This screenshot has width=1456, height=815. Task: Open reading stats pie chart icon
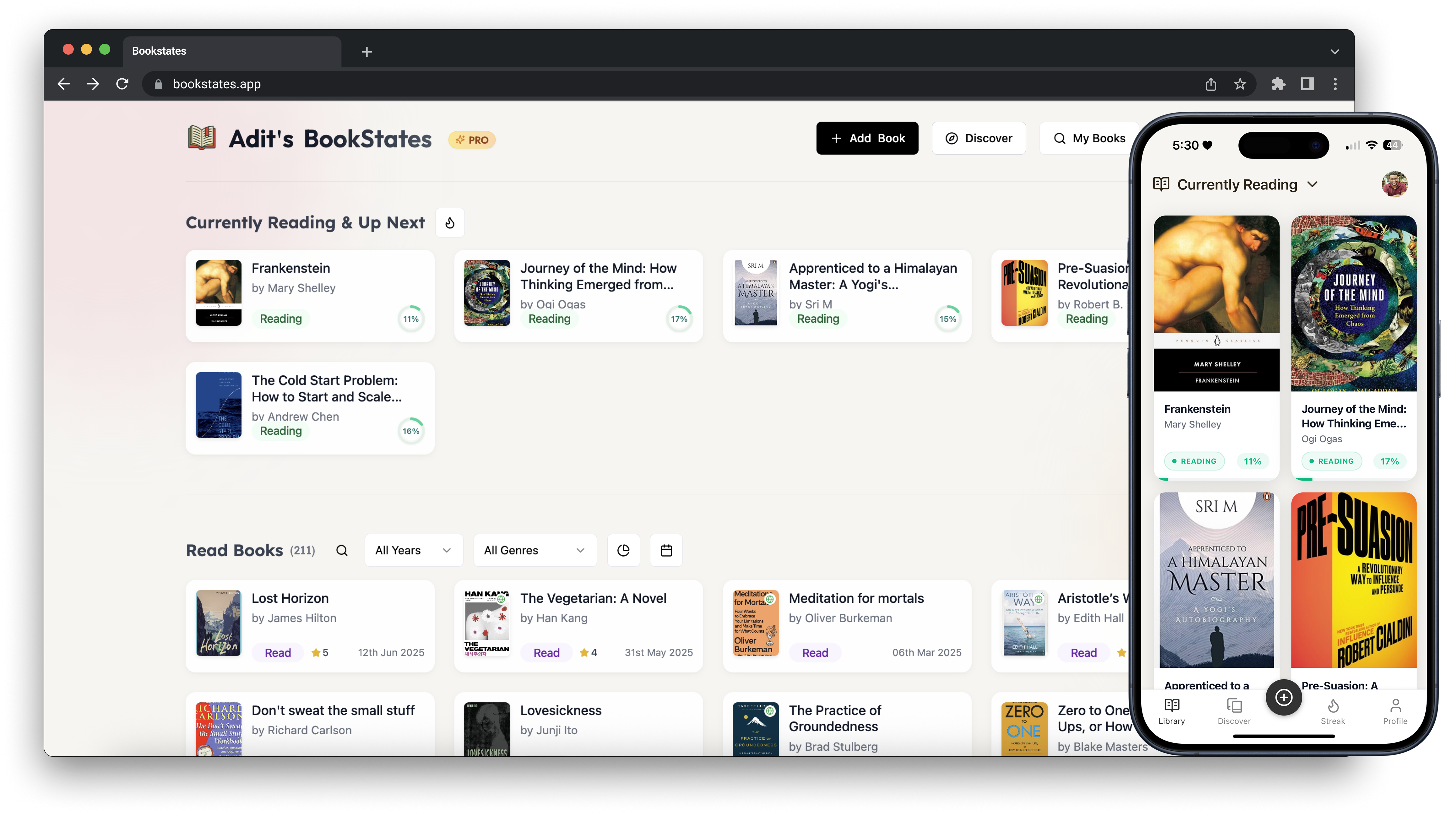623,551
